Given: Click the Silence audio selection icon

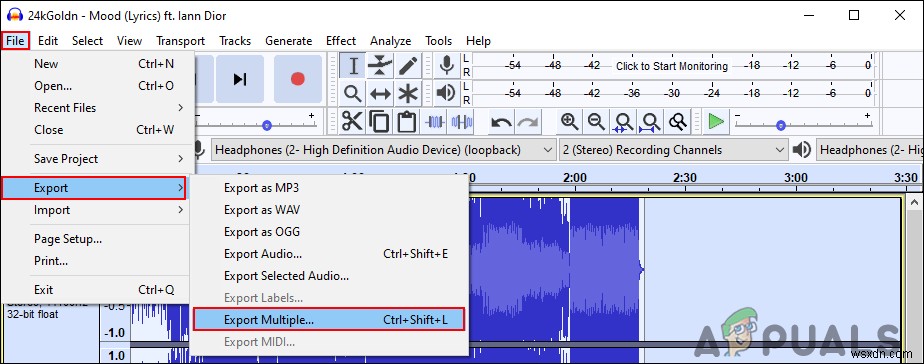Looking at the screenshot, I should click(x=462, y=122).
